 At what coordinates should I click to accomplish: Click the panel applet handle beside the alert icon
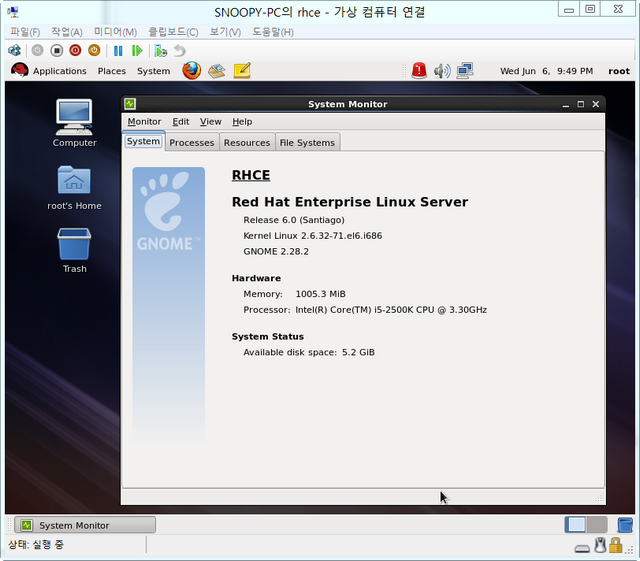tap(404, 71)
